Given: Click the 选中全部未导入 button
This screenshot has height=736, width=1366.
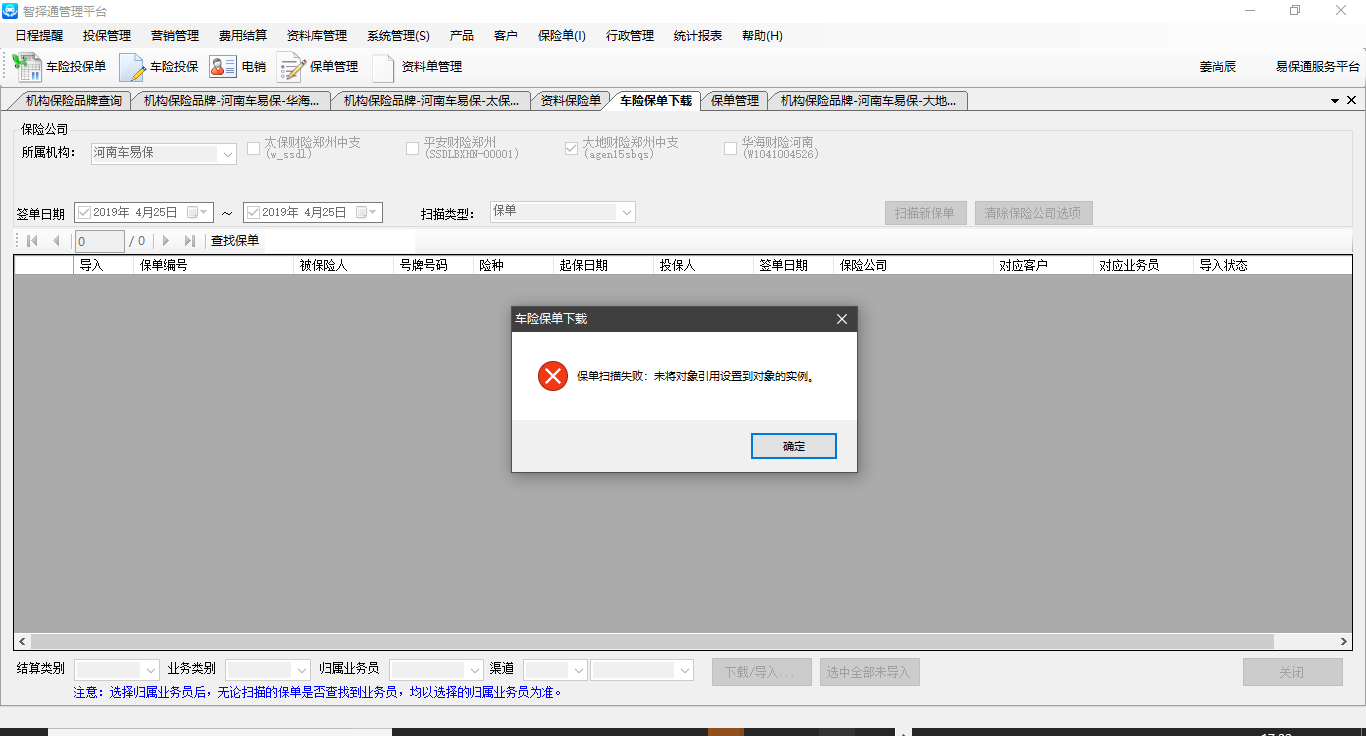Looking at the screenshot, I should pyautogui.click(x=870, y=672).
